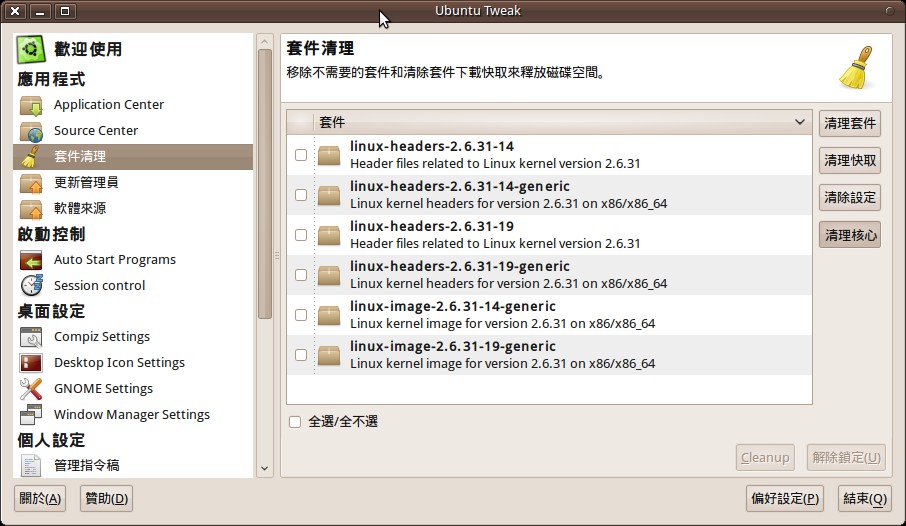The width and height of the screenshot is (906, 526).
Task: Click the 贊助(D) donate button
Action: 107,498
